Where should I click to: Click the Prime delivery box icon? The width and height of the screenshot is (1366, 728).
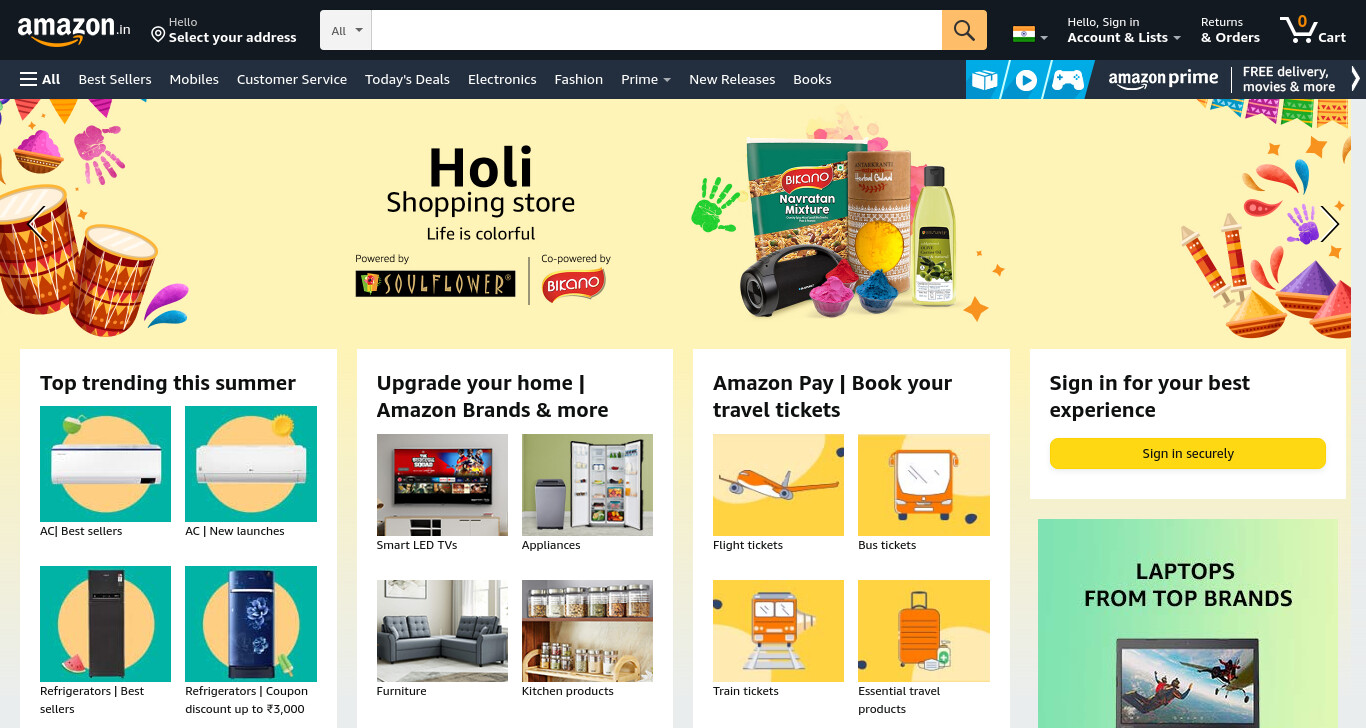coord(985,80)
